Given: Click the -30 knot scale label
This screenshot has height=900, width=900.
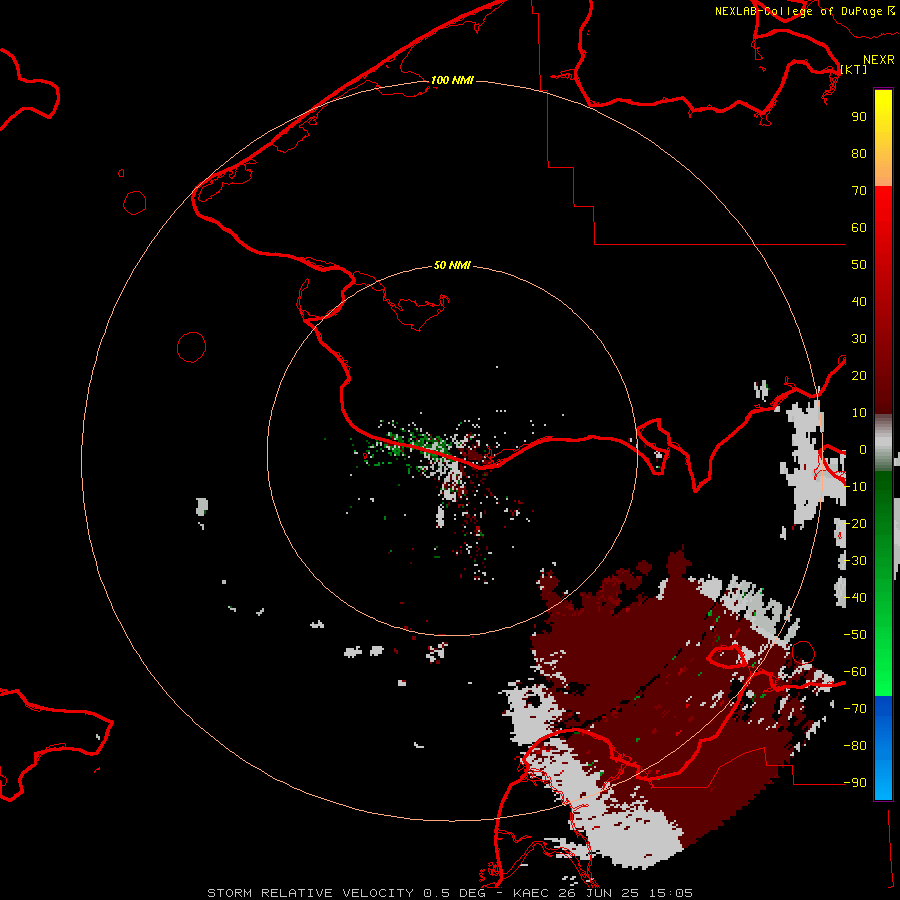Looking at the screenshot, I should point(855,561).
